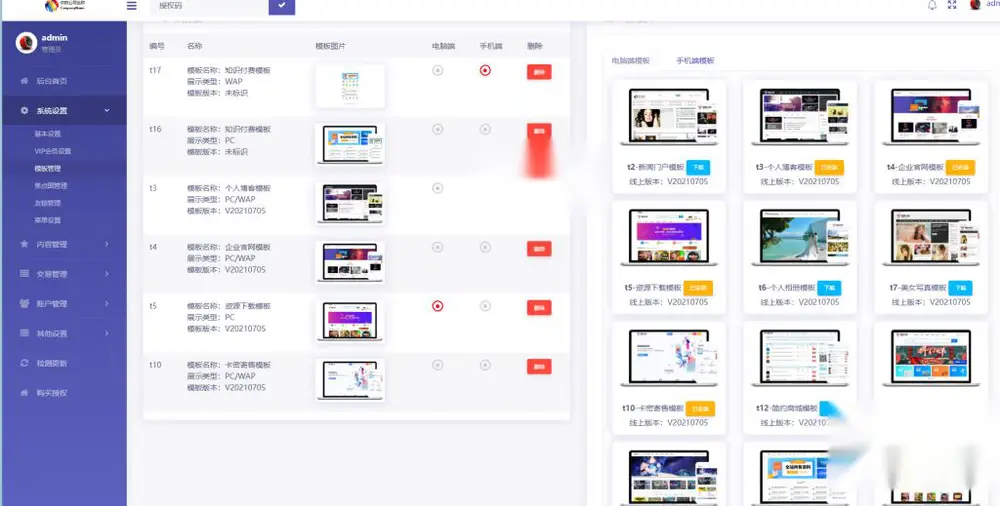Open 基本设置 submenu item
This screenshot has height=506, width=1000.
tap(48, 134)
